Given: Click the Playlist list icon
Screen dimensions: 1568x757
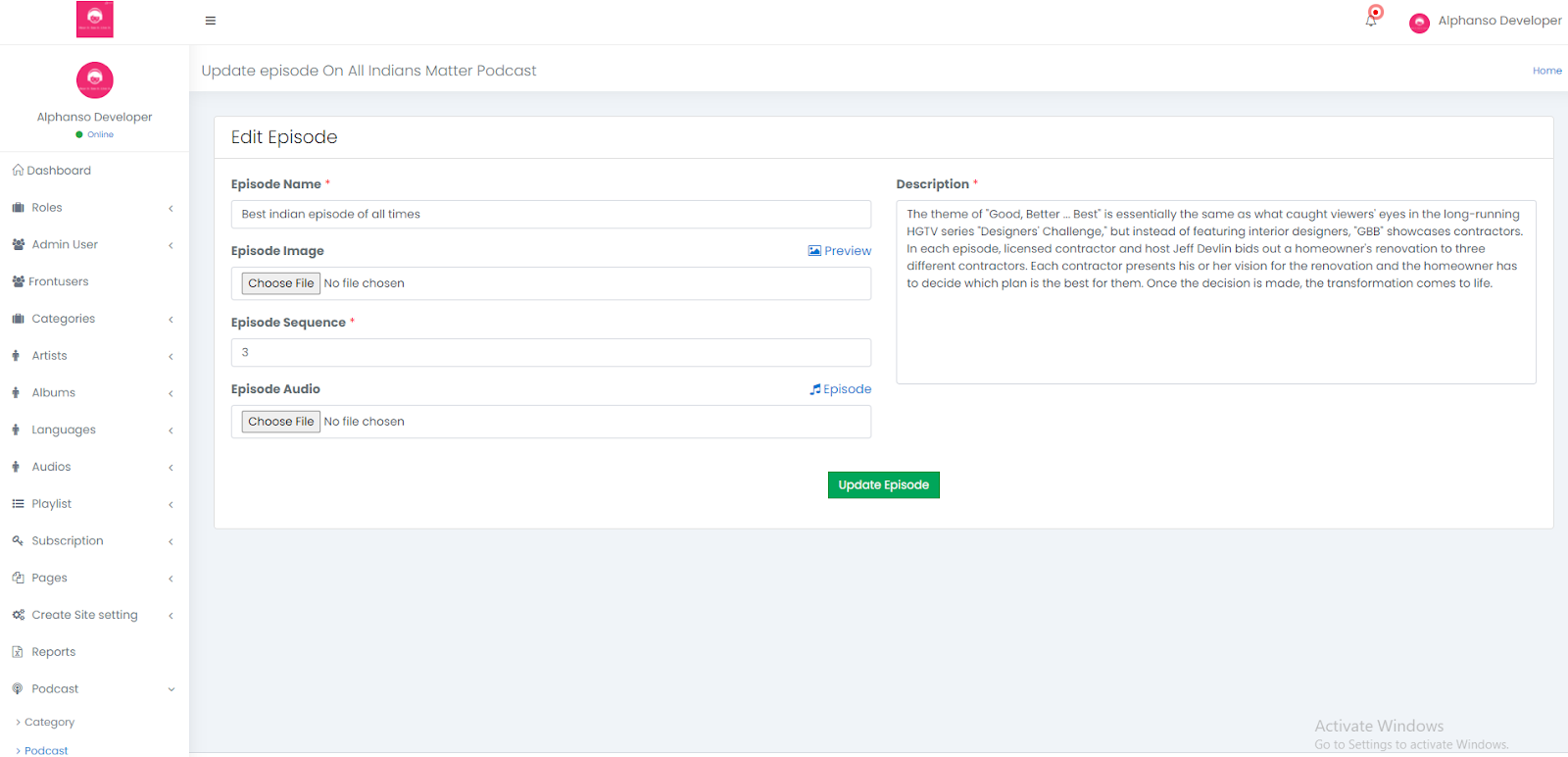Looking at the screenshot, I should point(18,504).
